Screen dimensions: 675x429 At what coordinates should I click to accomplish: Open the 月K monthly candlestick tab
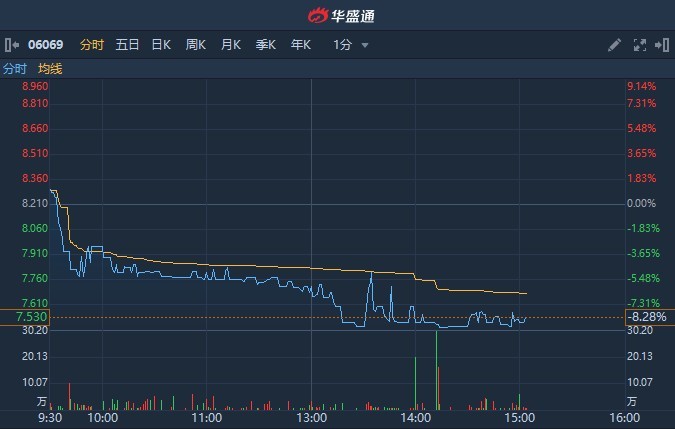pyautogui.click(x=231, y=45)
